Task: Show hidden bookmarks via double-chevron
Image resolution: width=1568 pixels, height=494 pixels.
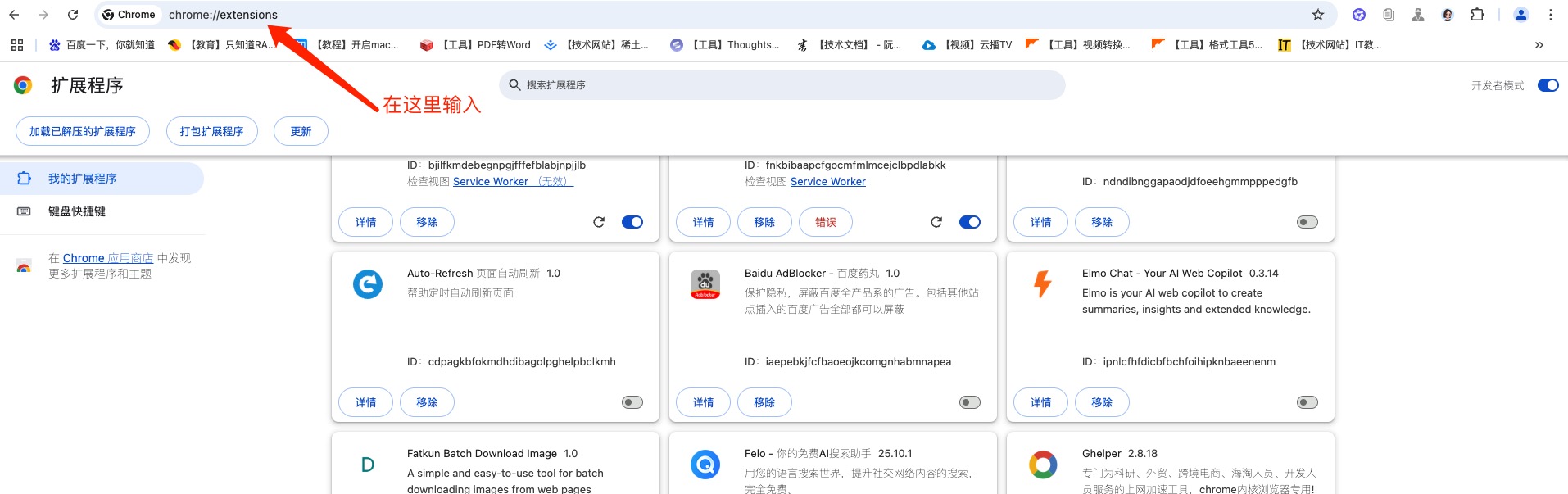Action: coord(1539,45)
